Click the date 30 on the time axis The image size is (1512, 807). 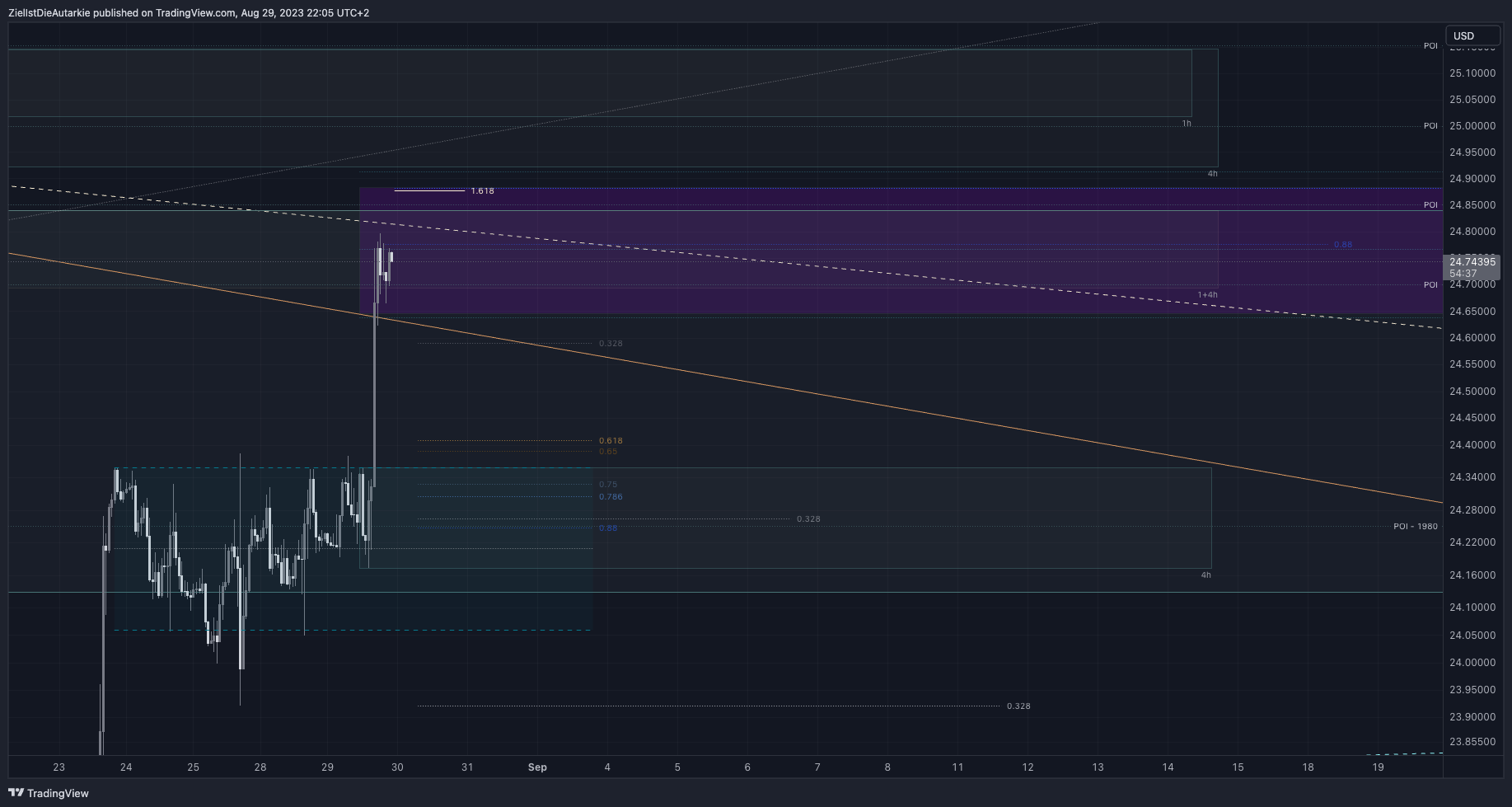[x=397, y=767]
